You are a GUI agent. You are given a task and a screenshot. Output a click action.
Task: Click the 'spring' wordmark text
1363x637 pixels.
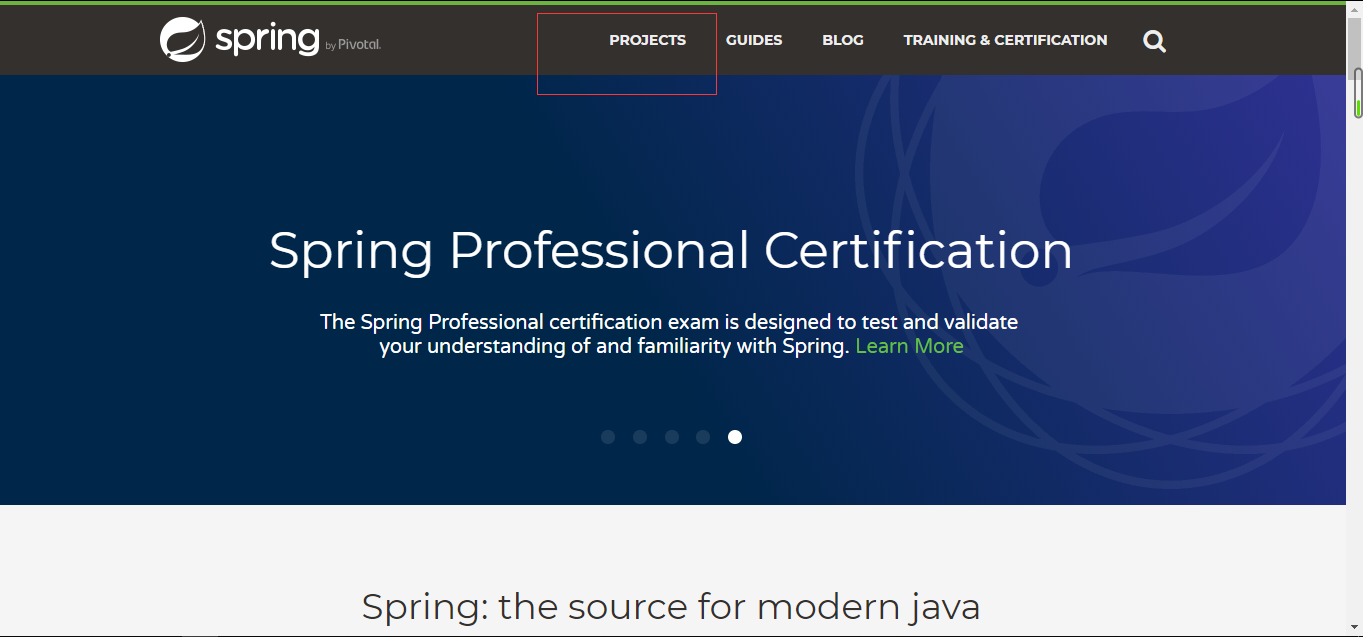pyautogui.click(x=267, y=39)
